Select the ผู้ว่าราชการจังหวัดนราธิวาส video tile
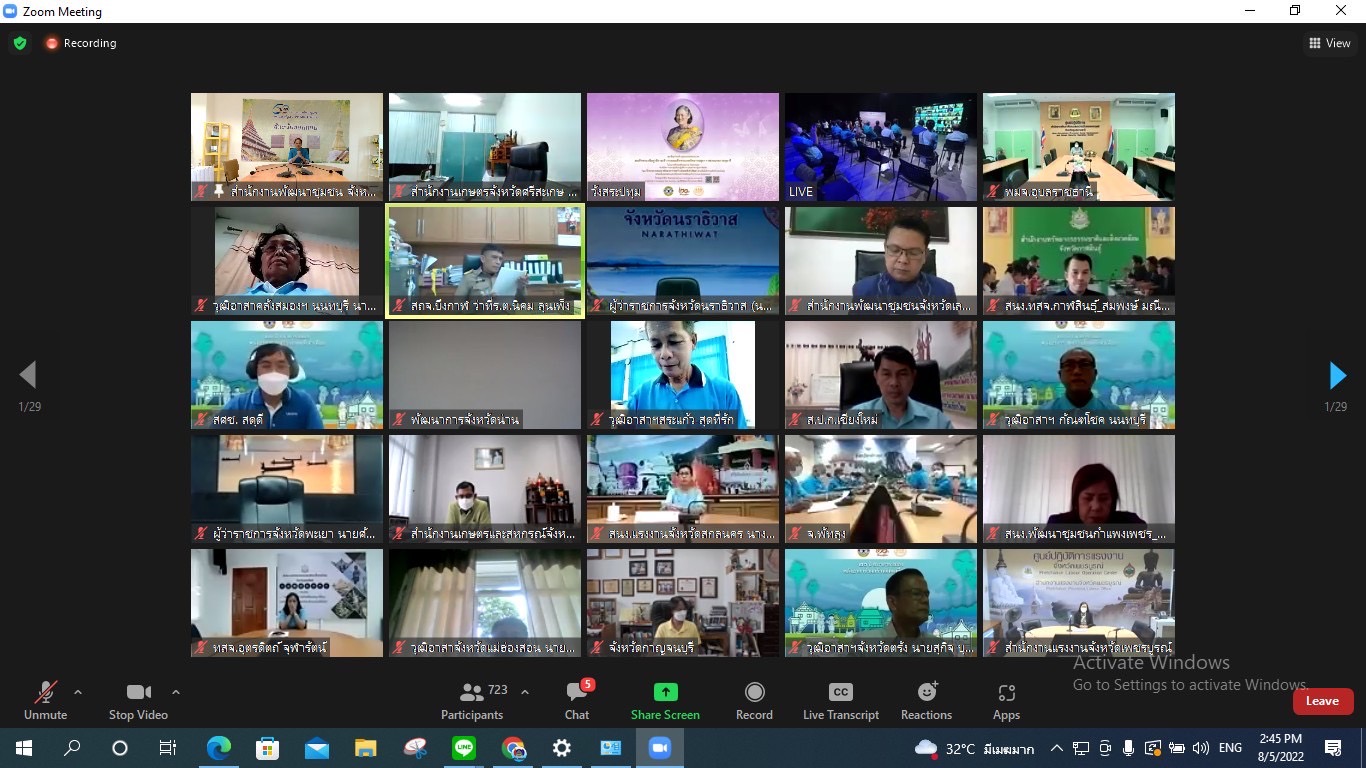 pyautogui.click(x=683, y=261)
